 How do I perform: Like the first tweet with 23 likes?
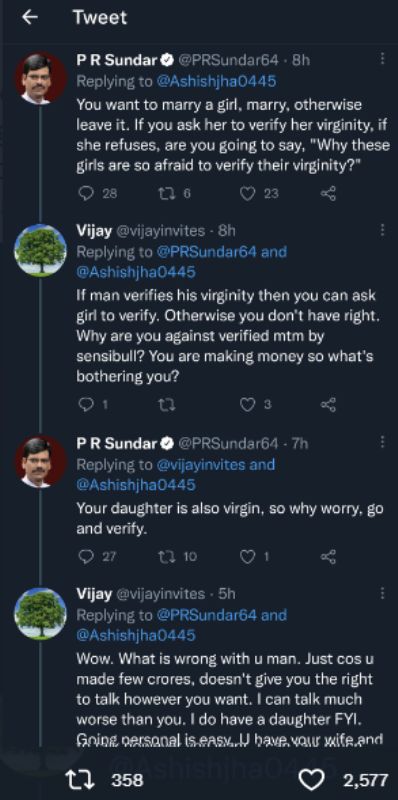pyautogui.click(x=247, y=194)
